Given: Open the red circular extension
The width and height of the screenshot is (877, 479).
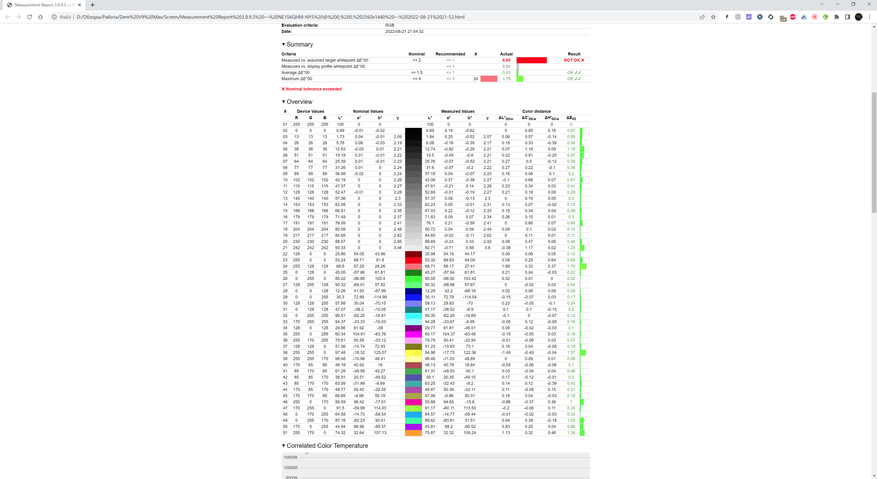Looking at the screenshot, I should (793, 17).
